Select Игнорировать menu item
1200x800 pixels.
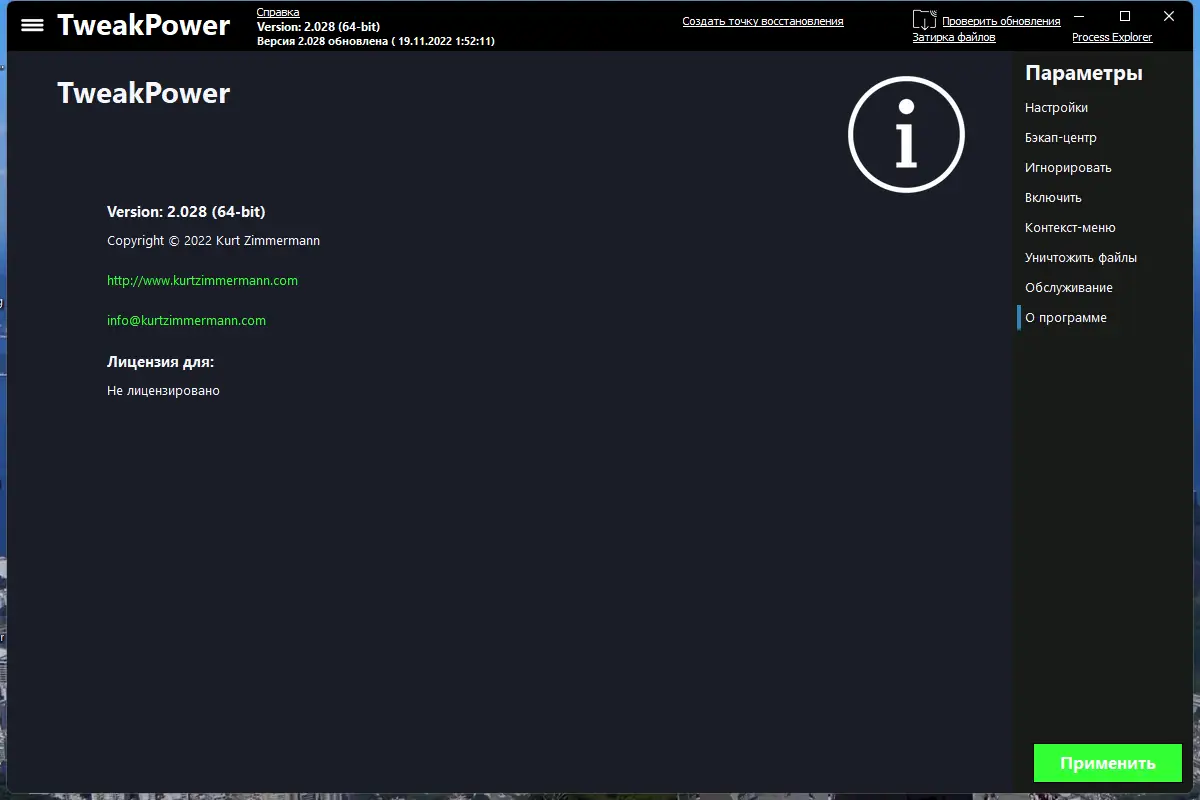click(1068, 168)
